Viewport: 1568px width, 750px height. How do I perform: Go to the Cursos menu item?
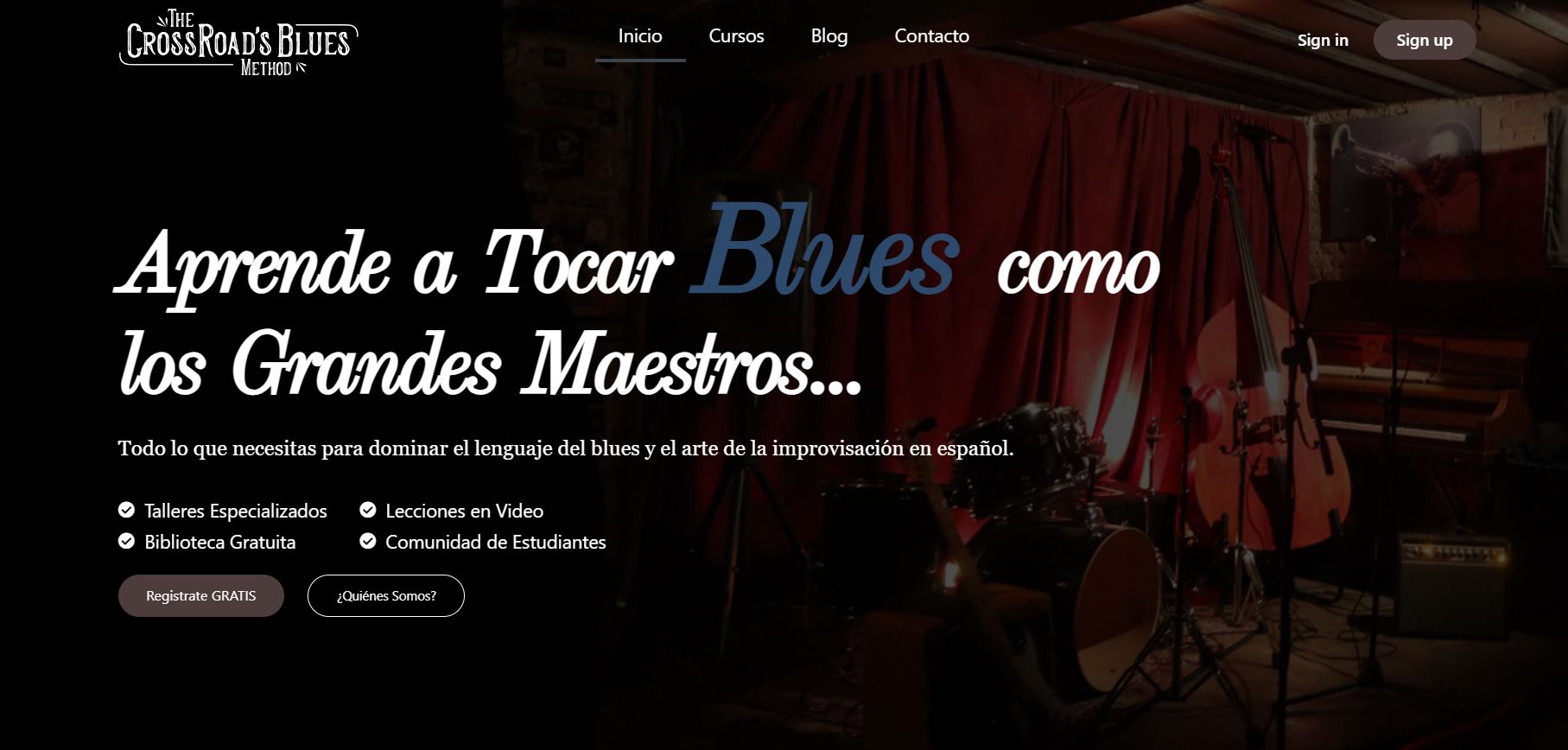pyautogui.click(x=736, y=36)
